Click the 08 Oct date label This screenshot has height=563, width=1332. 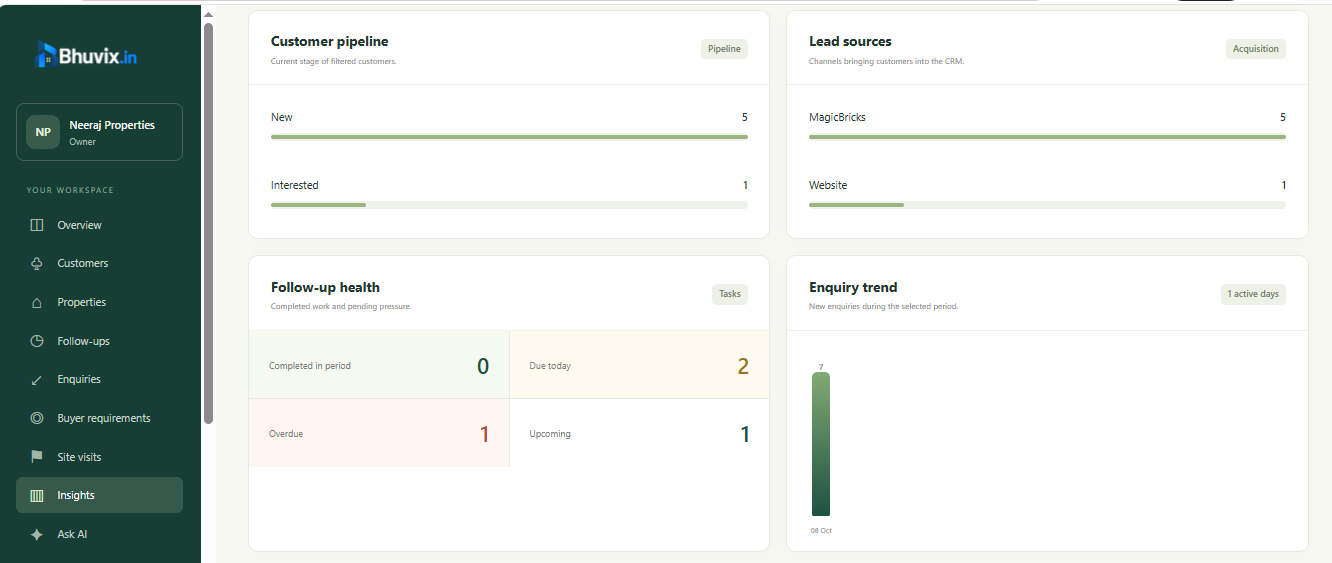click(x=821, y=530)
